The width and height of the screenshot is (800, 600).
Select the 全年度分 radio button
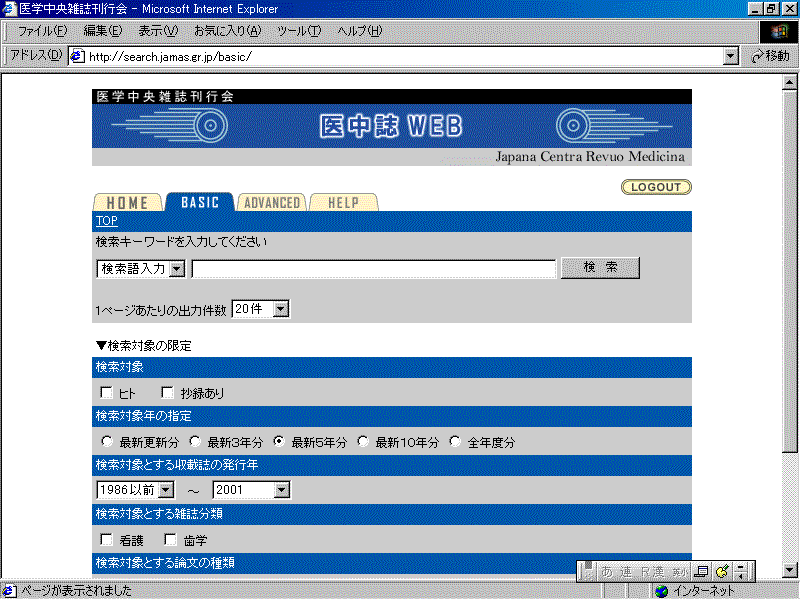(455, 441)
